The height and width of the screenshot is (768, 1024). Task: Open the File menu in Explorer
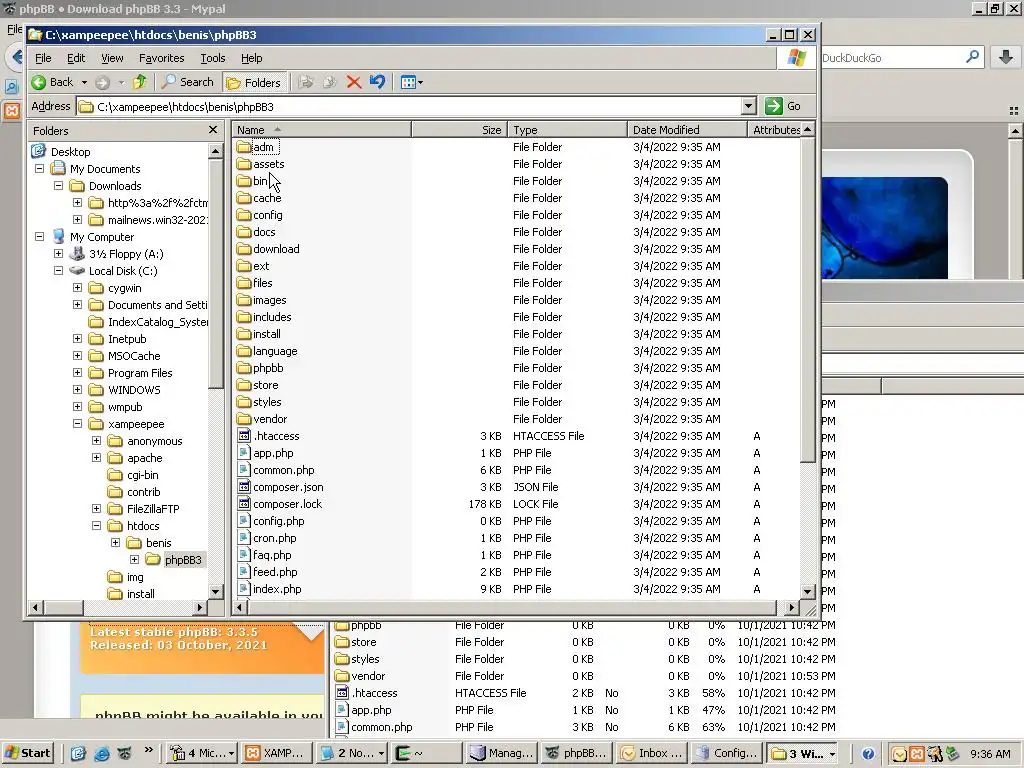point(43,58)
